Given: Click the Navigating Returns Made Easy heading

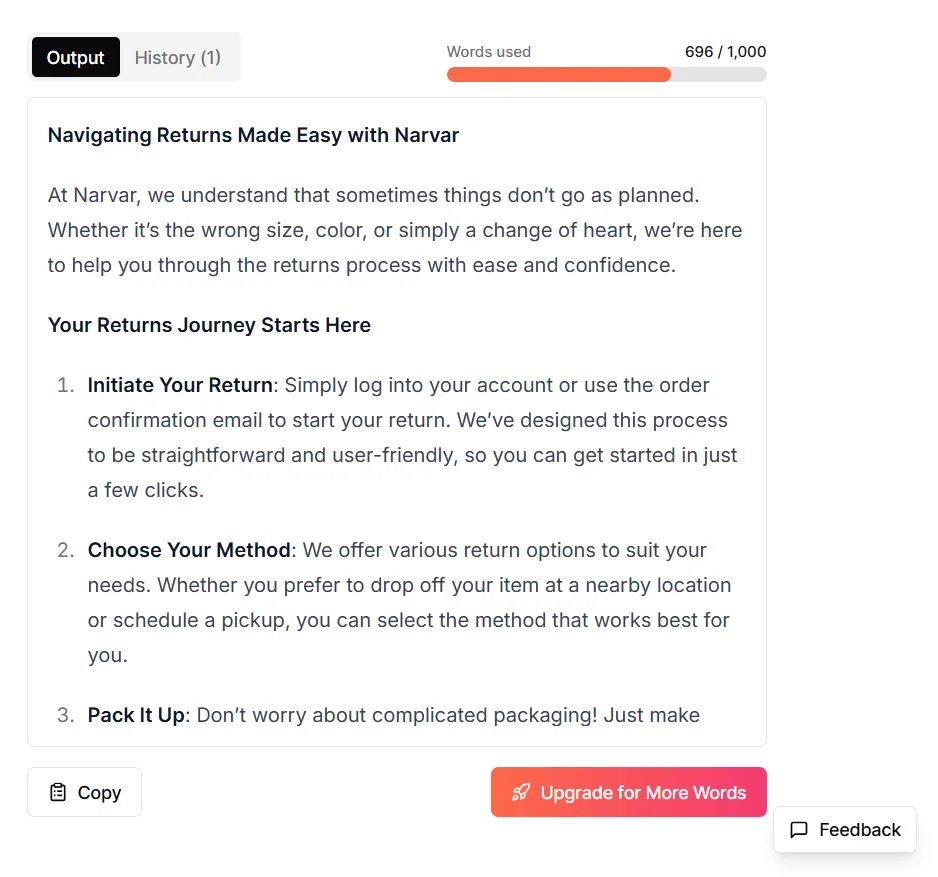Looking at the screenshot, I should click(x=253, y=135).
